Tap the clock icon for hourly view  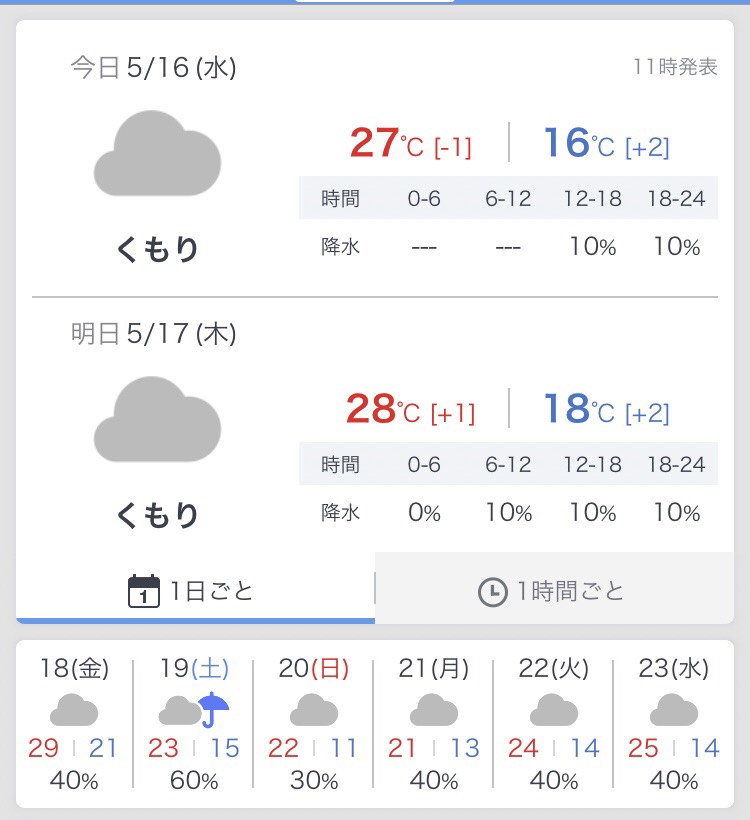pos(492,592)
